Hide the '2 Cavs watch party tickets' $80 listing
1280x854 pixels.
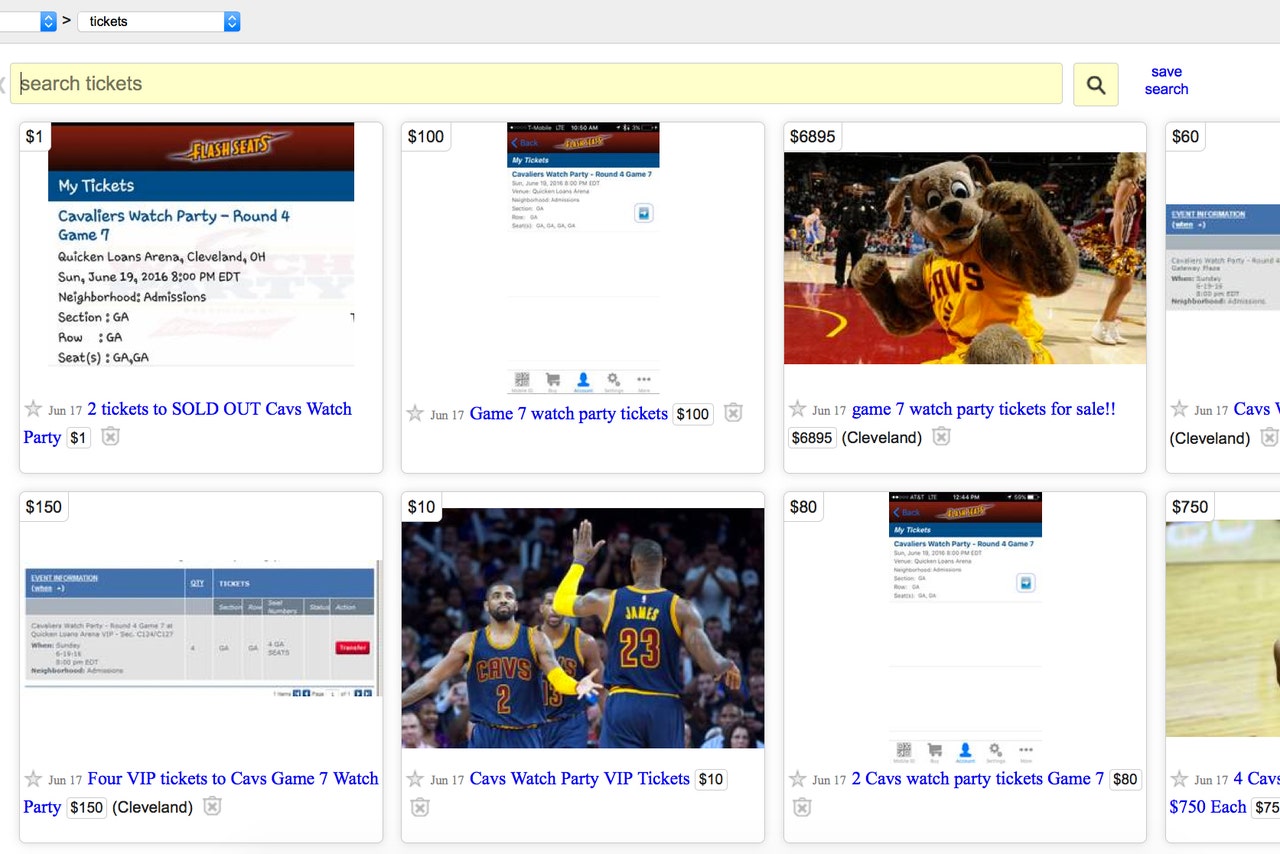coord(802,807)
